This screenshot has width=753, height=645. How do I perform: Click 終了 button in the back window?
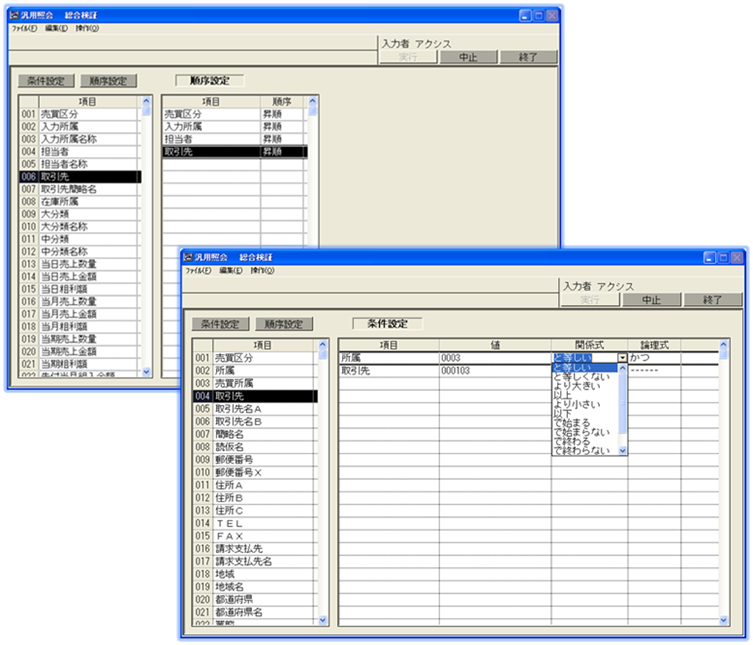pyautogui.click(x=528, y=57)
